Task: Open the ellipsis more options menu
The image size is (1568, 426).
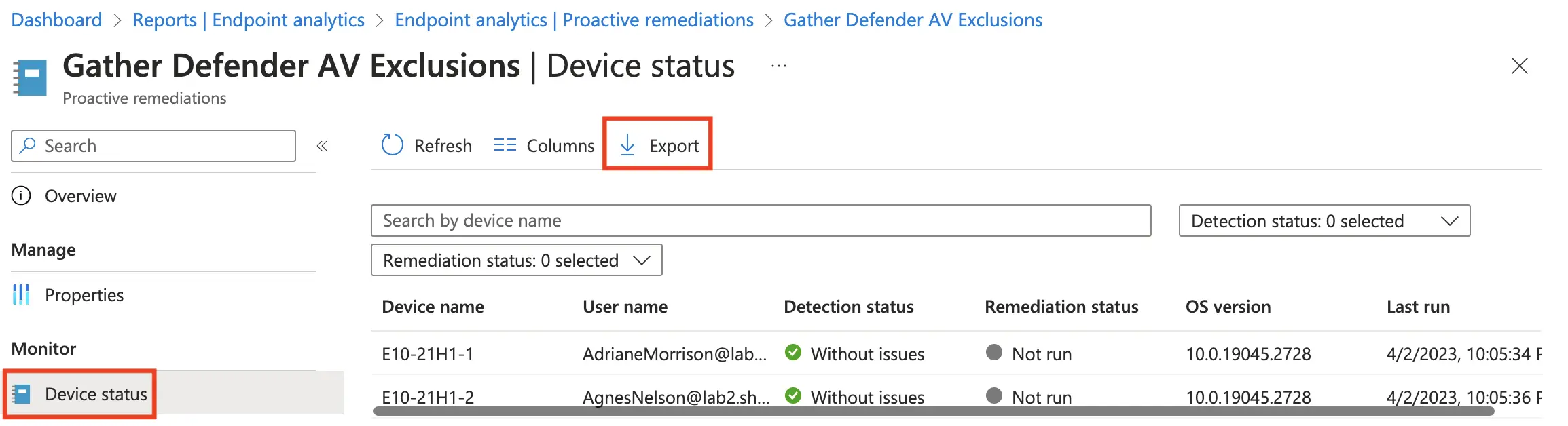Action: [x=779, y=66]
